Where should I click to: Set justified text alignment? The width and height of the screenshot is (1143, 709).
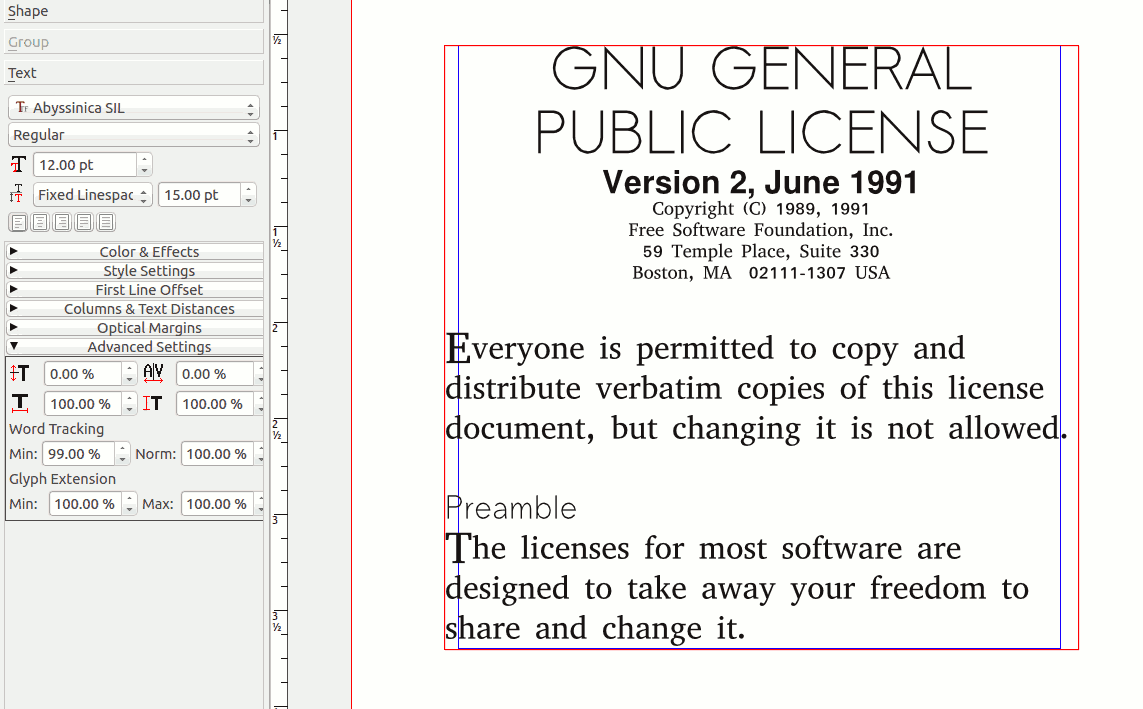(84, 222)
